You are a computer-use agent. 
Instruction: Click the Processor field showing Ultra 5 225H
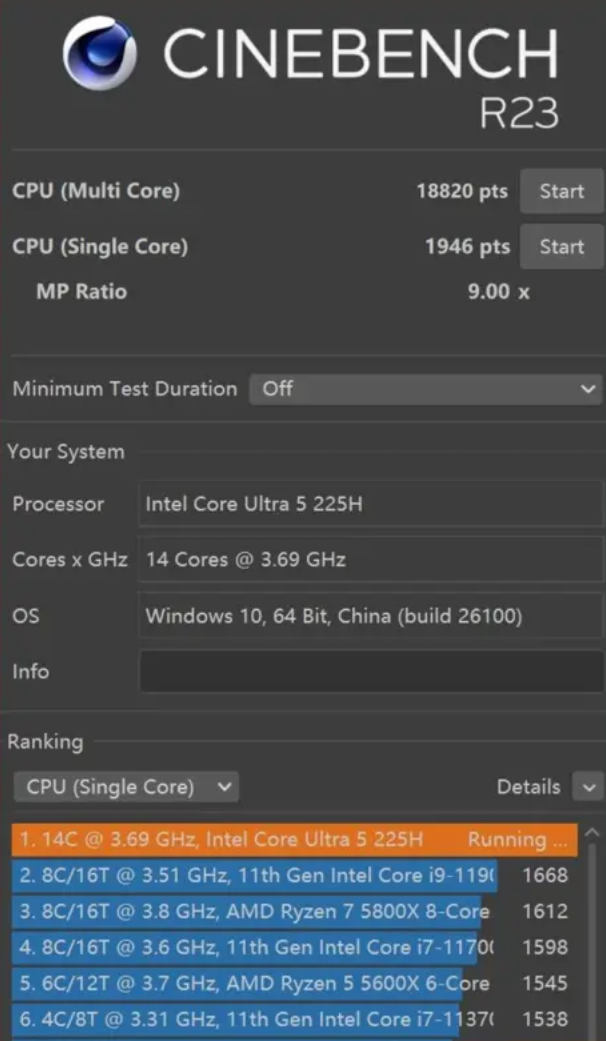[370, 504]
